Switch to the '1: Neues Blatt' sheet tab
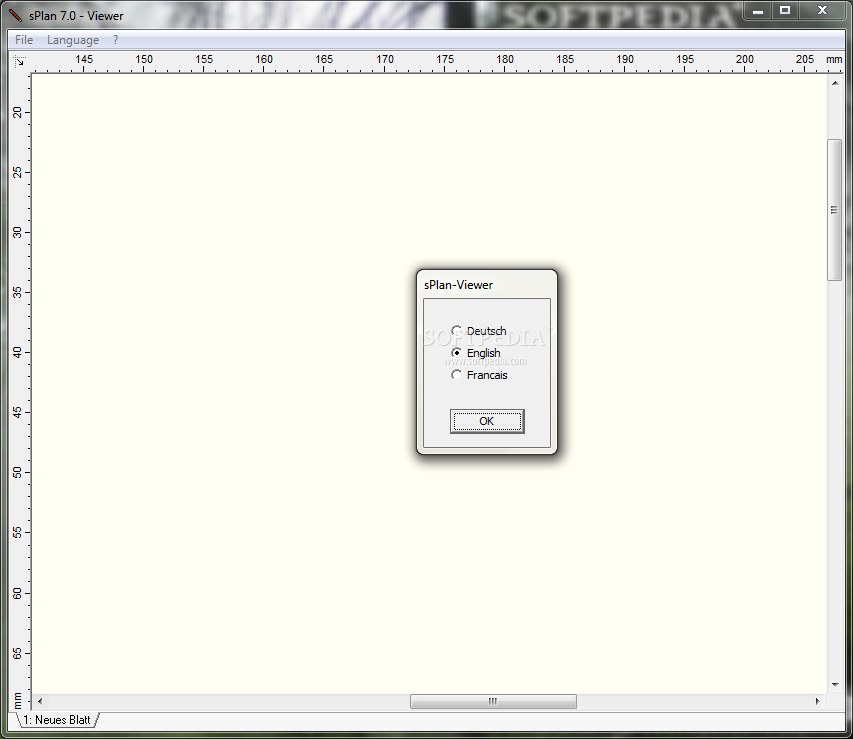The width and height of the screenshot is (853, 739). (57, 720)
